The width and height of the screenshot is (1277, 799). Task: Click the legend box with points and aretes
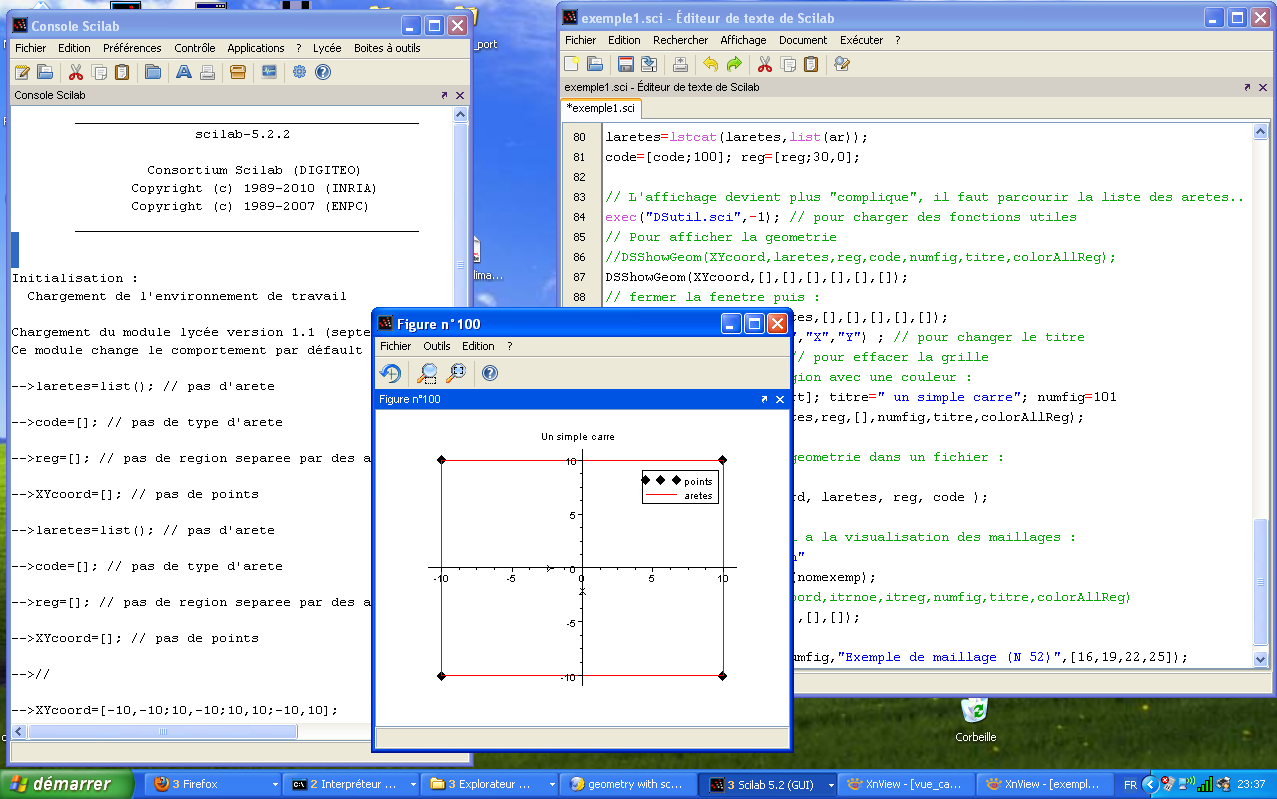[x=680, y=487]
